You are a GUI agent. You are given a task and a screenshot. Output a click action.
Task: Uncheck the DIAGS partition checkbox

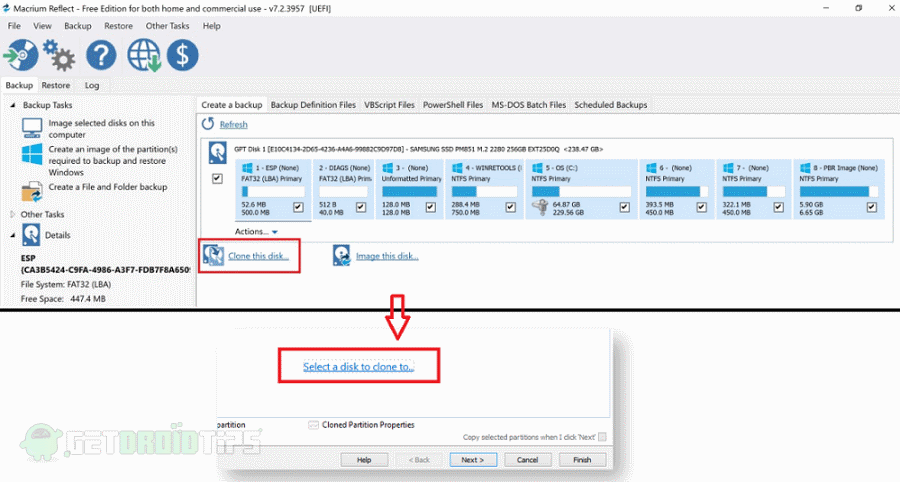pos(361,207)
